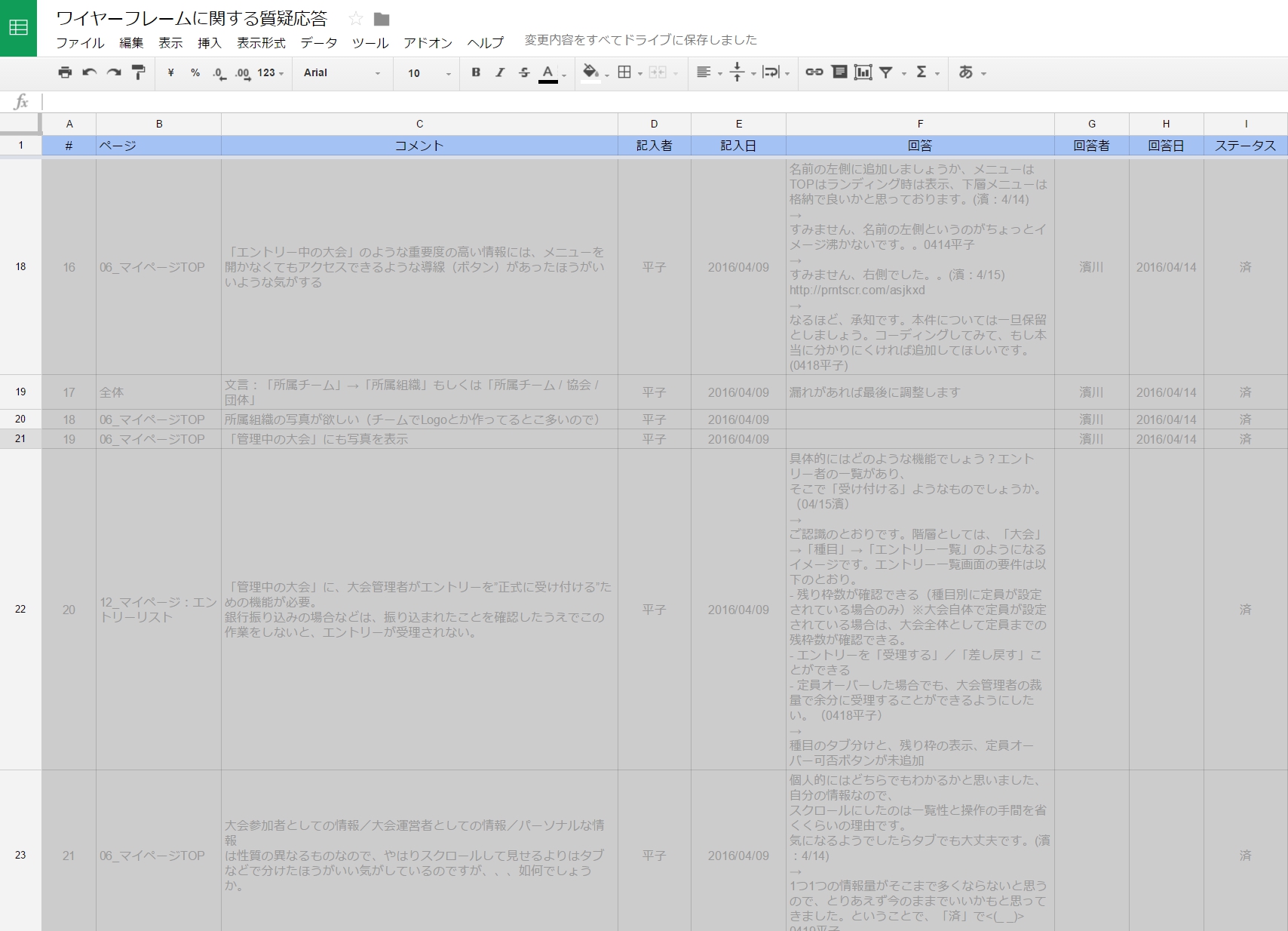
Task: Open horizontal align dropdown
Action: click(709, 72)
